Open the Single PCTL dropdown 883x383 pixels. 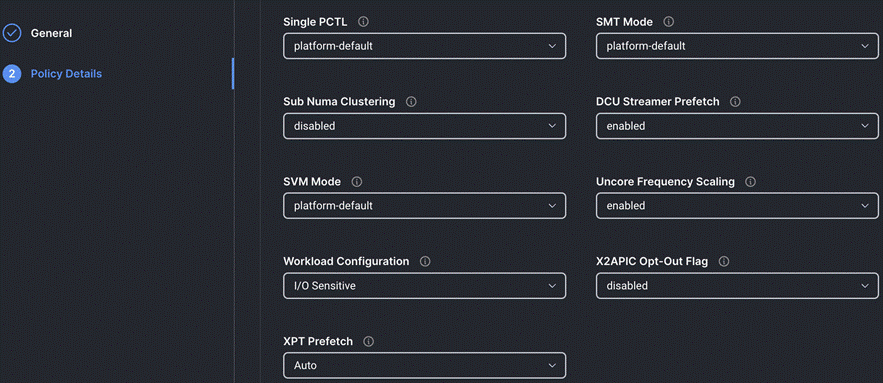(425, 46)
